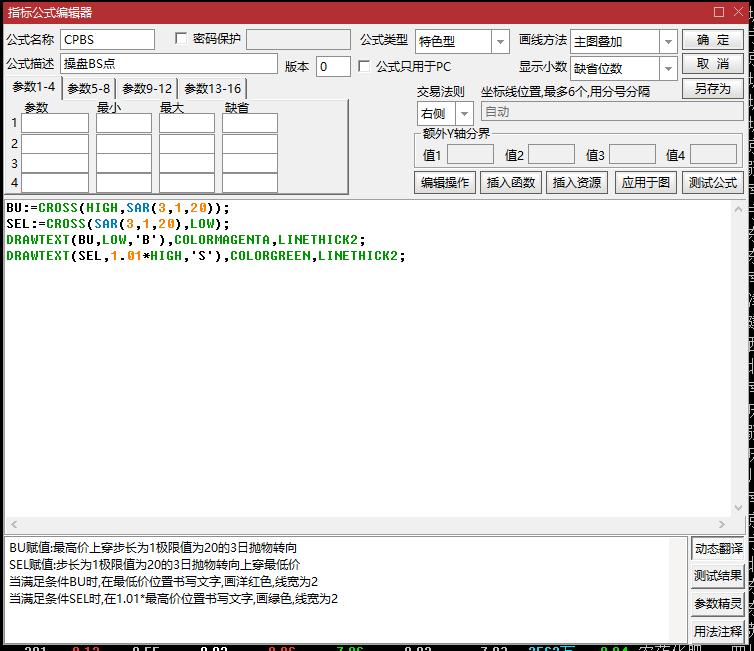Click the DRAWTEXT(BU,LOW,'B') code line
The height and width of the screenshot is (651, 754).
tap(186, 239)
